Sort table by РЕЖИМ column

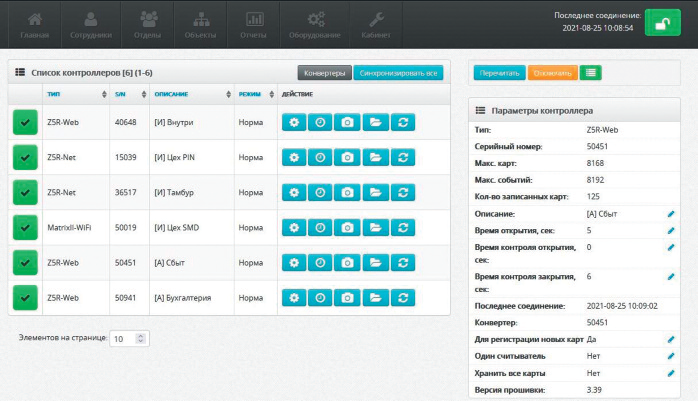[256, 94]
